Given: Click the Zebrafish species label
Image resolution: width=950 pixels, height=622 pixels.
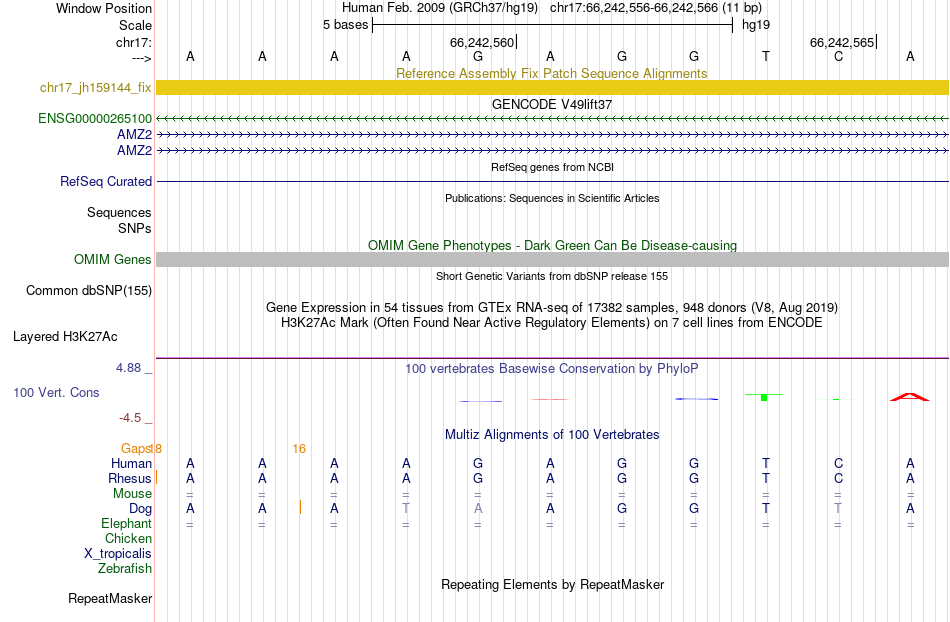Looking at the screenshot, I should pos(125,568).
